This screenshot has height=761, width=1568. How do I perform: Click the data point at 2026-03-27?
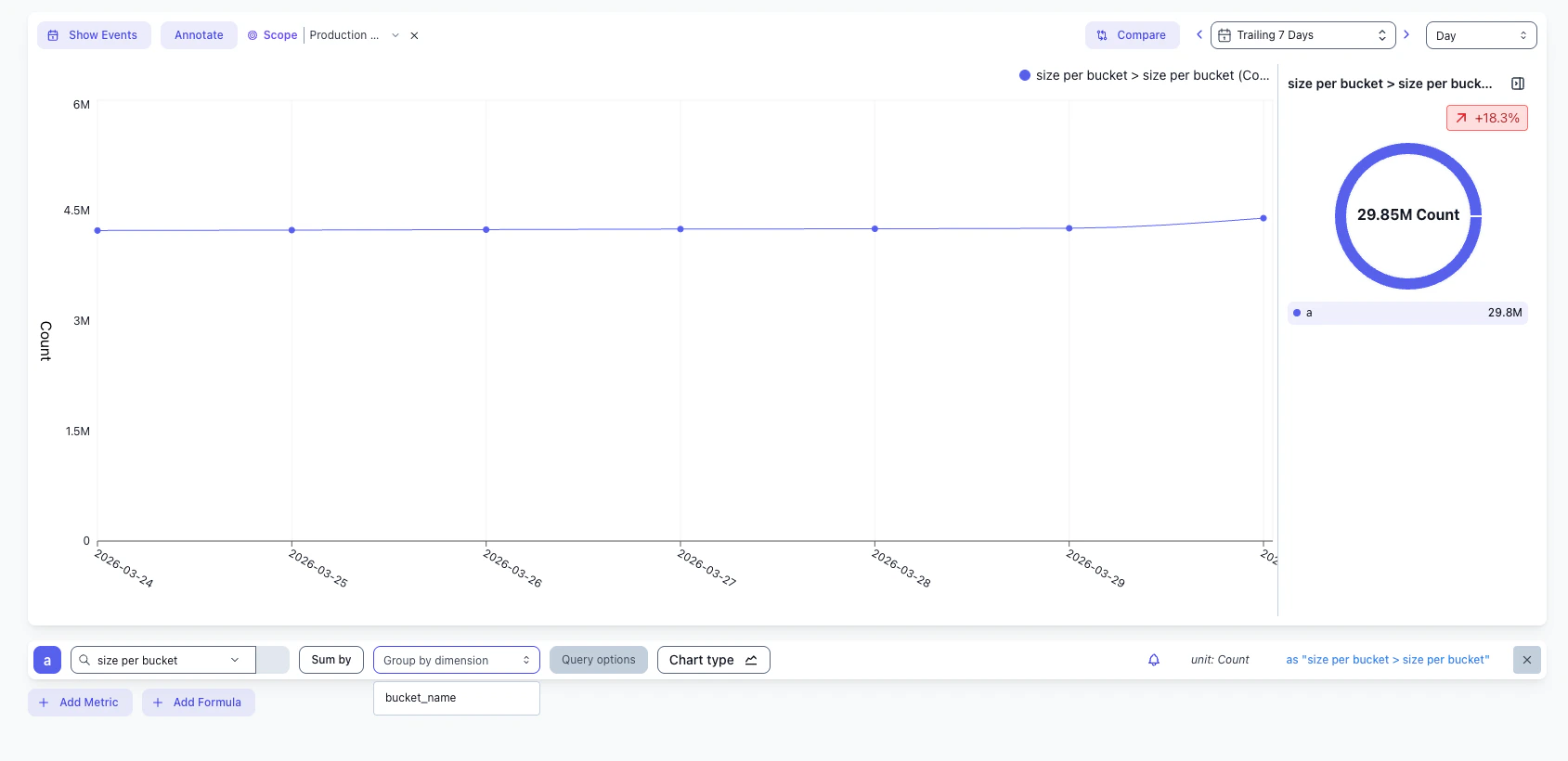(680, 229)
